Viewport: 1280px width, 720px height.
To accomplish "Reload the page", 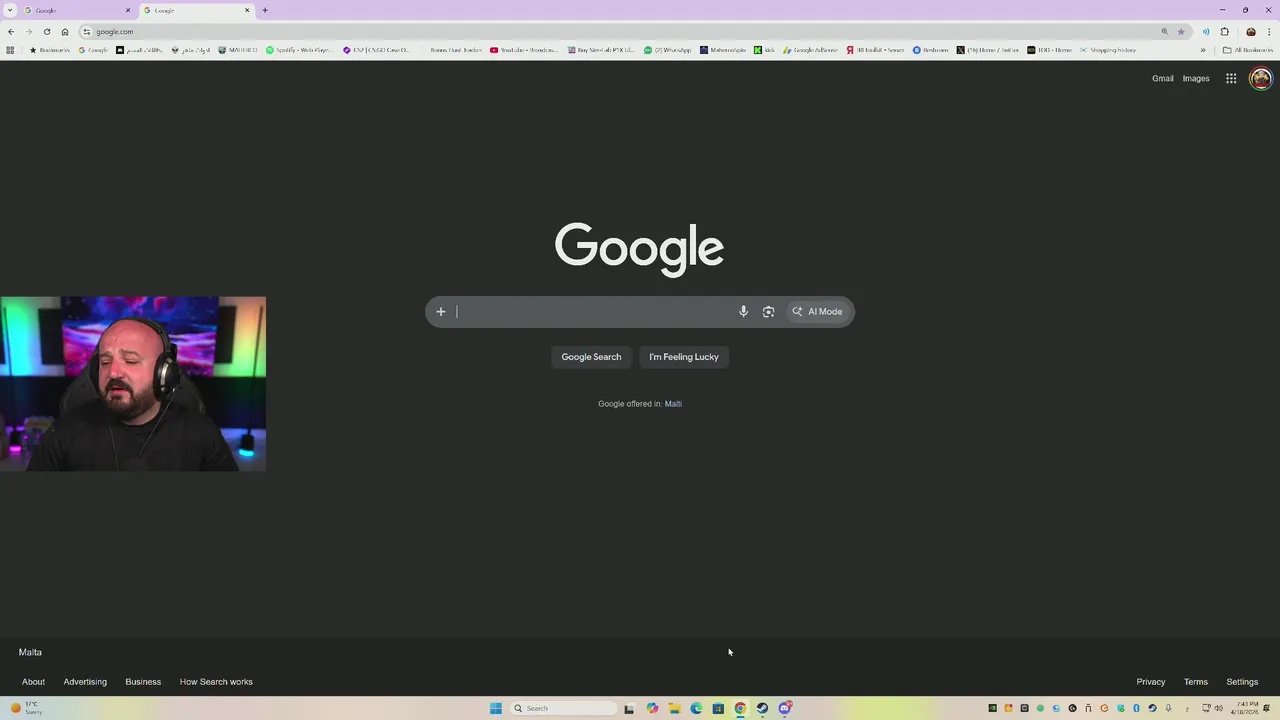I will click(46, 31).
